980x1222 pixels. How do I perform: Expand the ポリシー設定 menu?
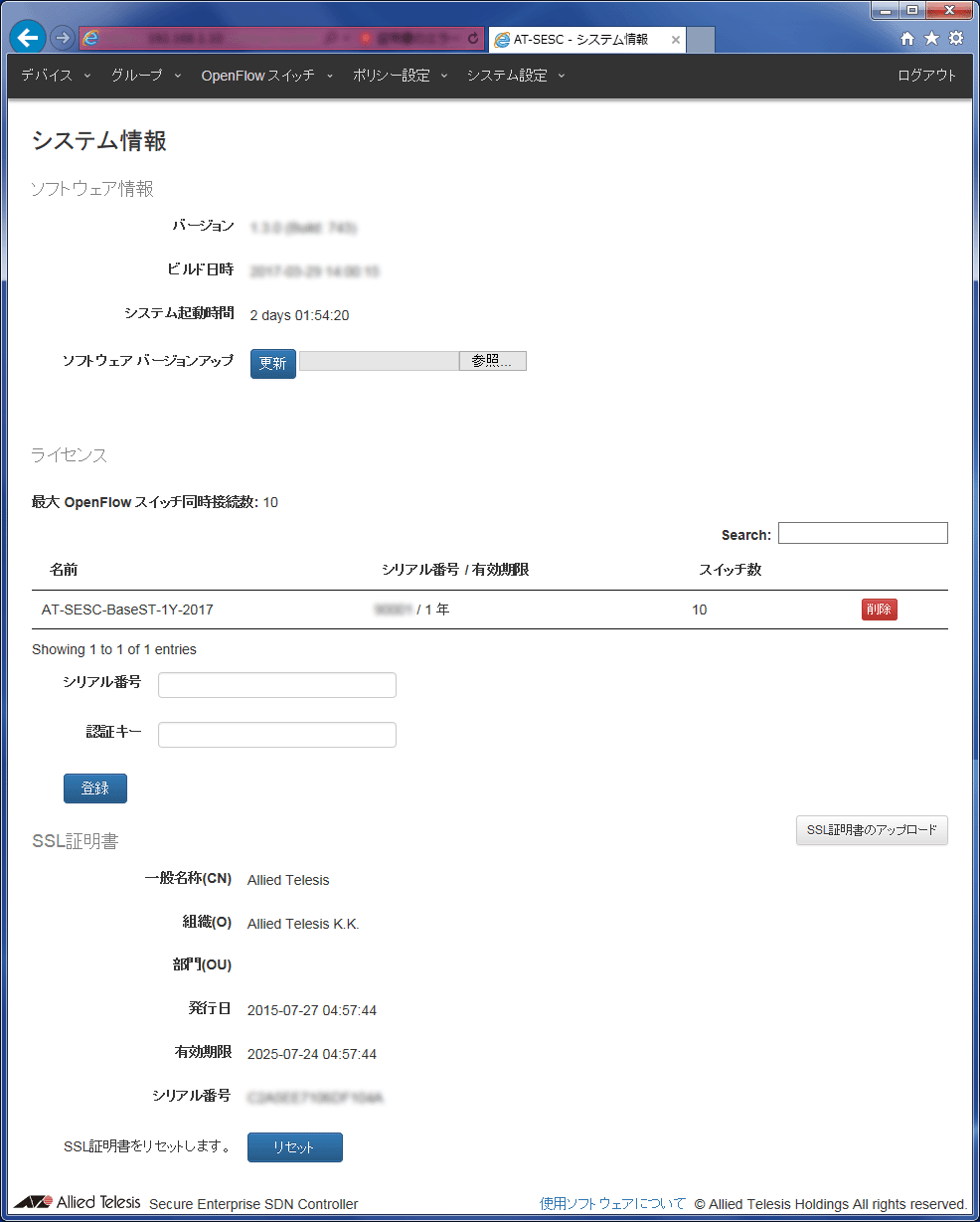(401, 76)
